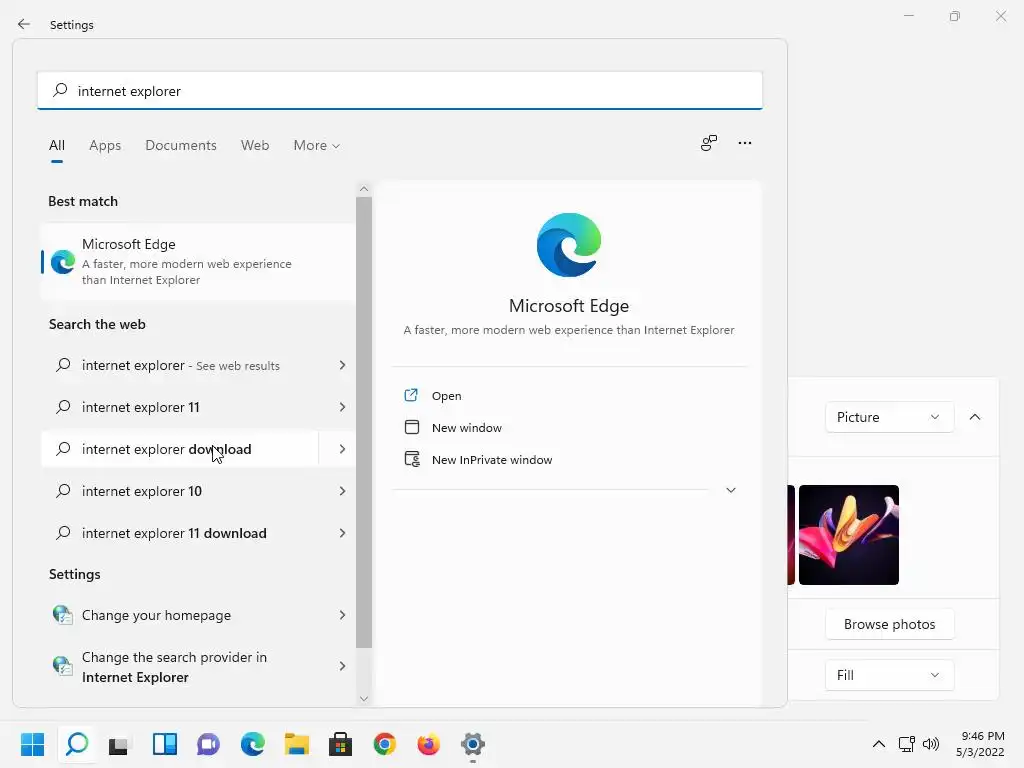The height and width of the screenshot is (768, 1024).
Task: Switch to the Web tab
Action: [255, 145]
